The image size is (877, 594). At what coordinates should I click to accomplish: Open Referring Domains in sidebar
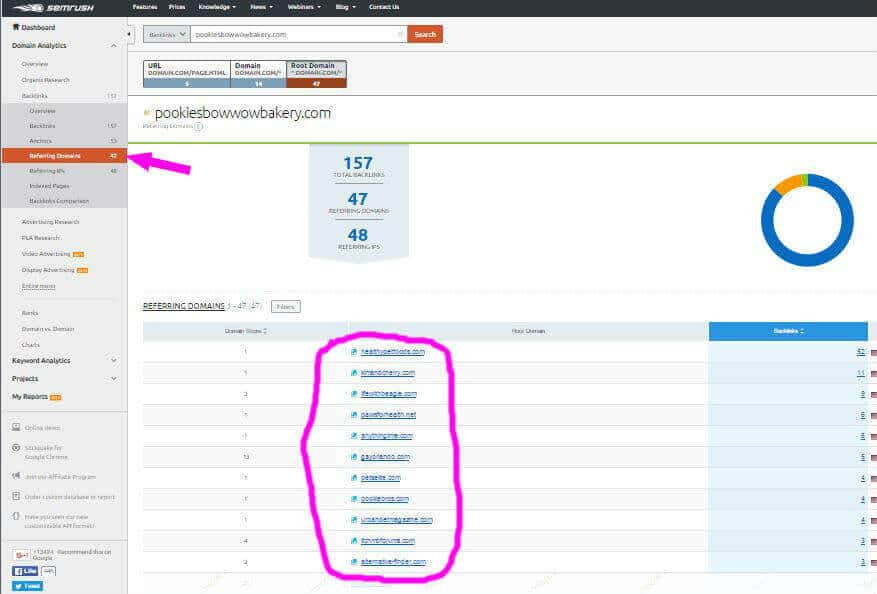click(65, 155)
